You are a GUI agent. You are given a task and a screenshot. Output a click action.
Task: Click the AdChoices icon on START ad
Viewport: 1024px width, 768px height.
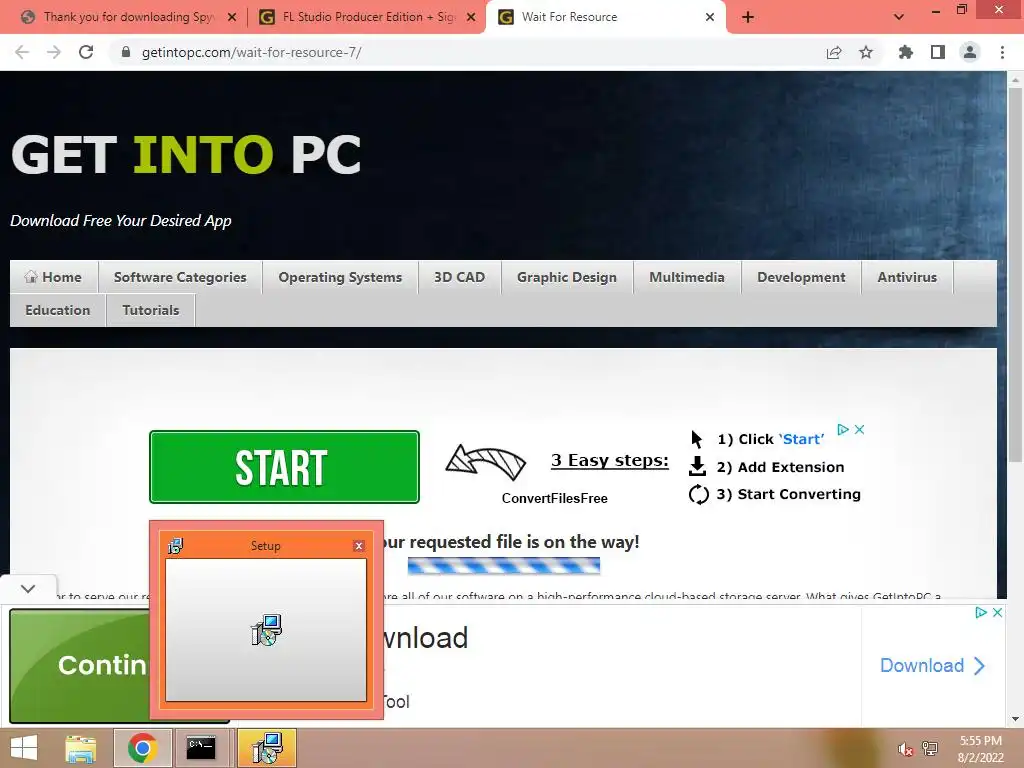coord(843,429)
